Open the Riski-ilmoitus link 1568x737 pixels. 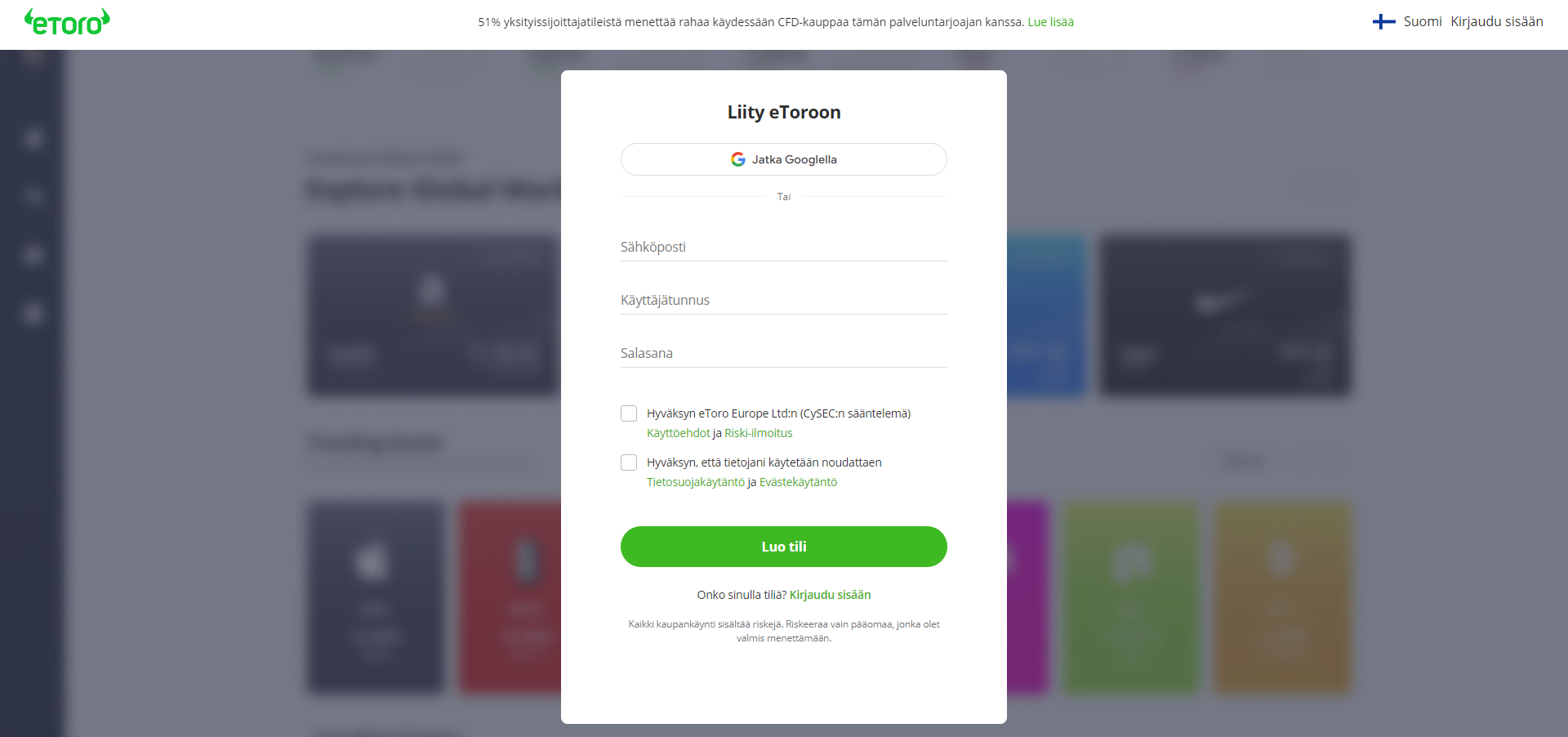click(x=758, y=433)
